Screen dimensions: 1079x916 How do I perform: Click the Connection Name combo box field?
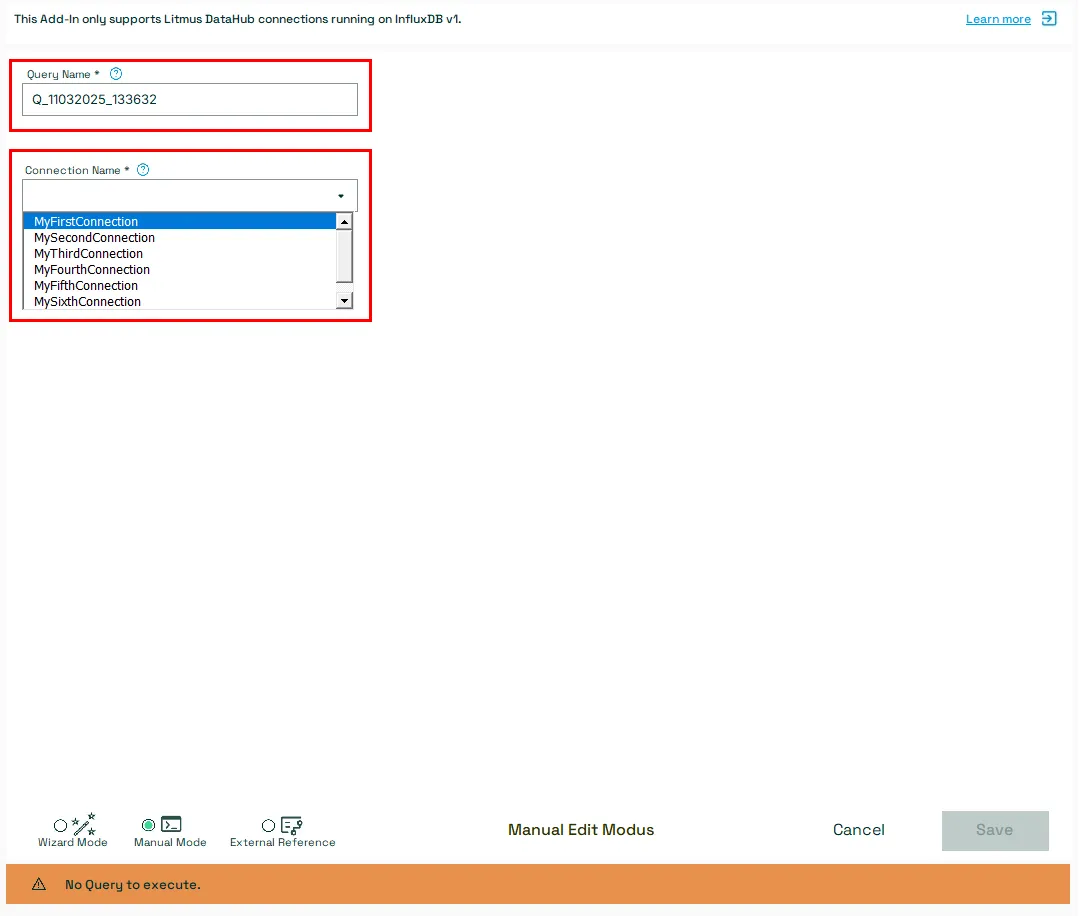pos(190,195)
